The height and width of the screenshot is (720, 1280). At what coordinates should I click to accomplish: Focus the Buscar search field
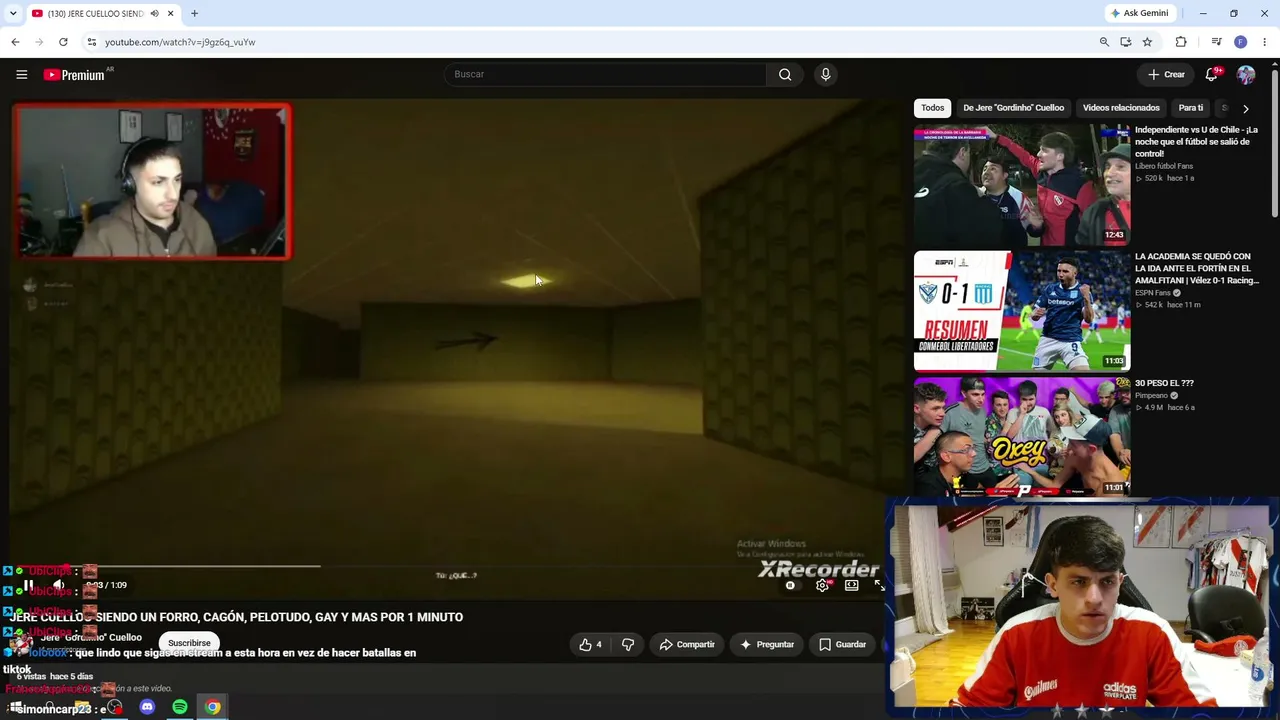coord(605,74)
